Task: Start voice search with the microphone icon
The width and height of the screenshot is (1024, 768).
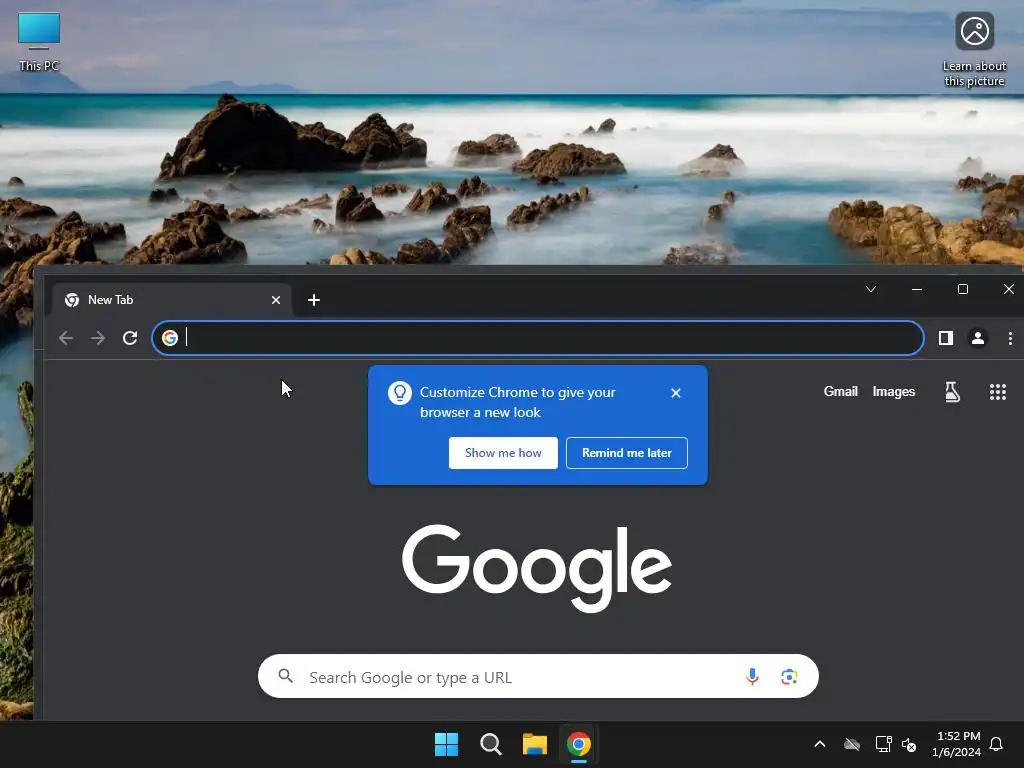Action: [752, 677]
